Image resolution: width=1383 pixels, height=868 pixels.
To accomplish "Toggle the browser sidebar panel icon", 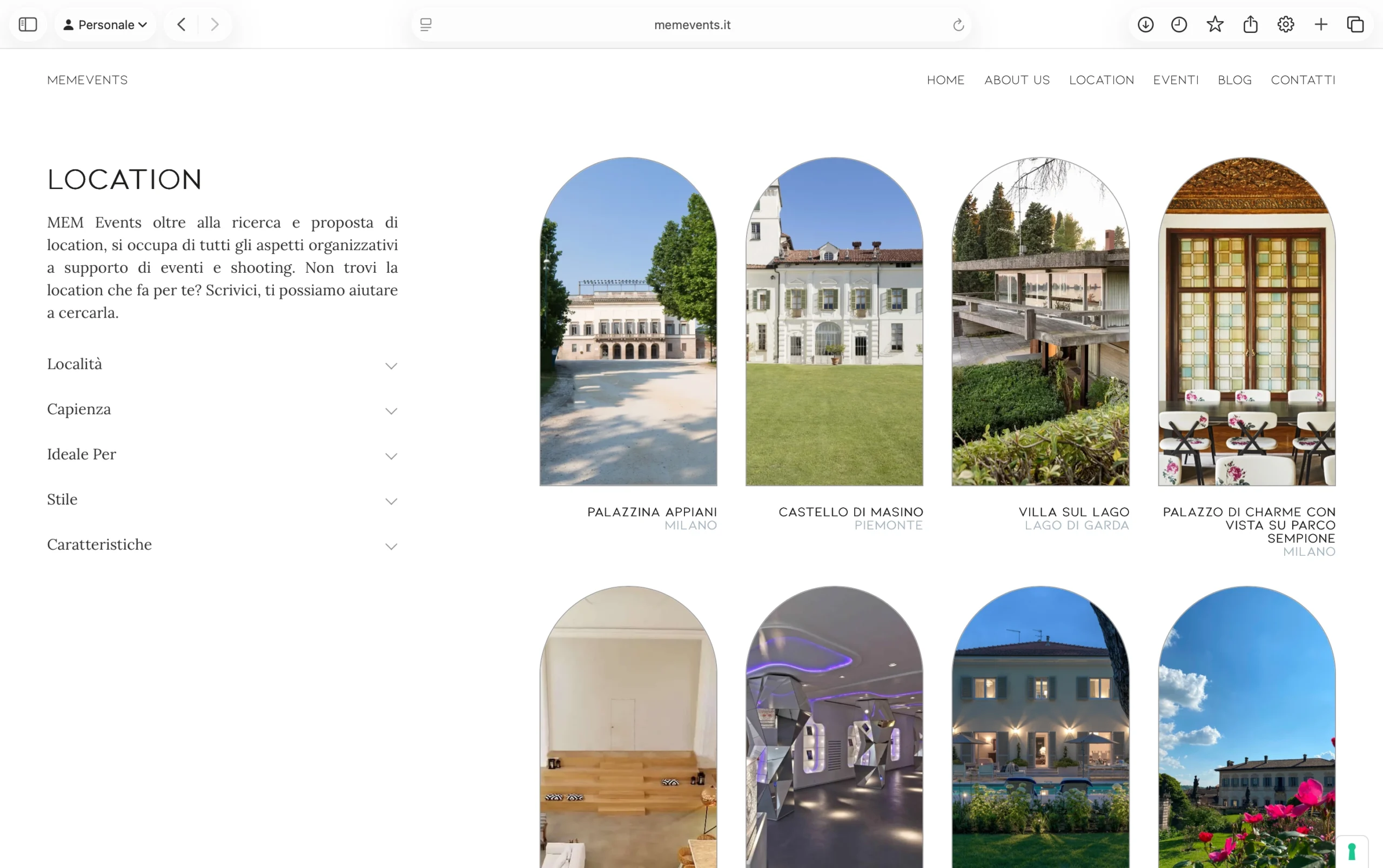I will coord(28,25).
